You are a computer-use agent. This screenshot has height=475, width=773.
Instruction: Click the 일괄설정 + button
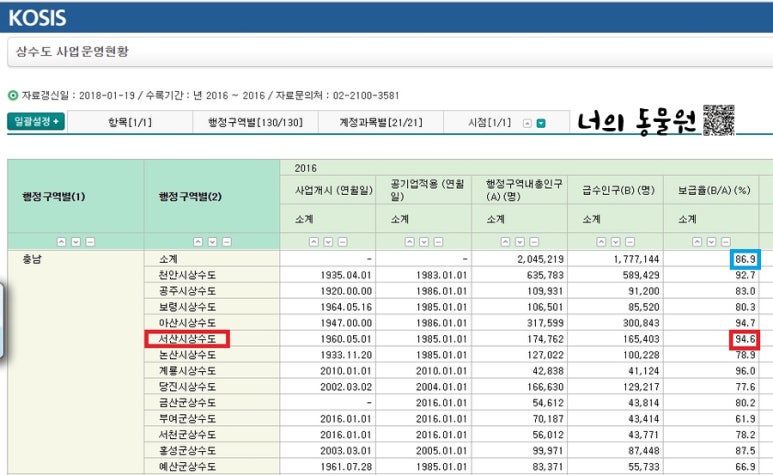[x=36, y=122]
